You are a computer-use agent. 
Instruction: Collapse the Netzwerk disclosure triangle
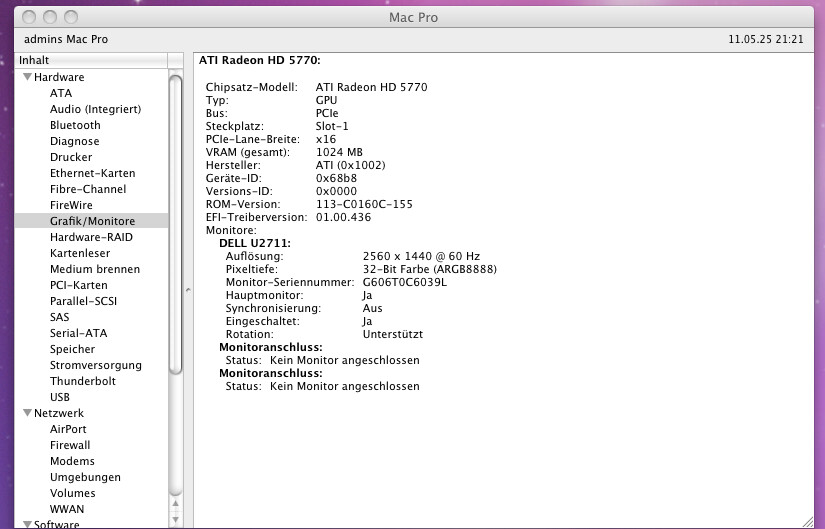27,413
